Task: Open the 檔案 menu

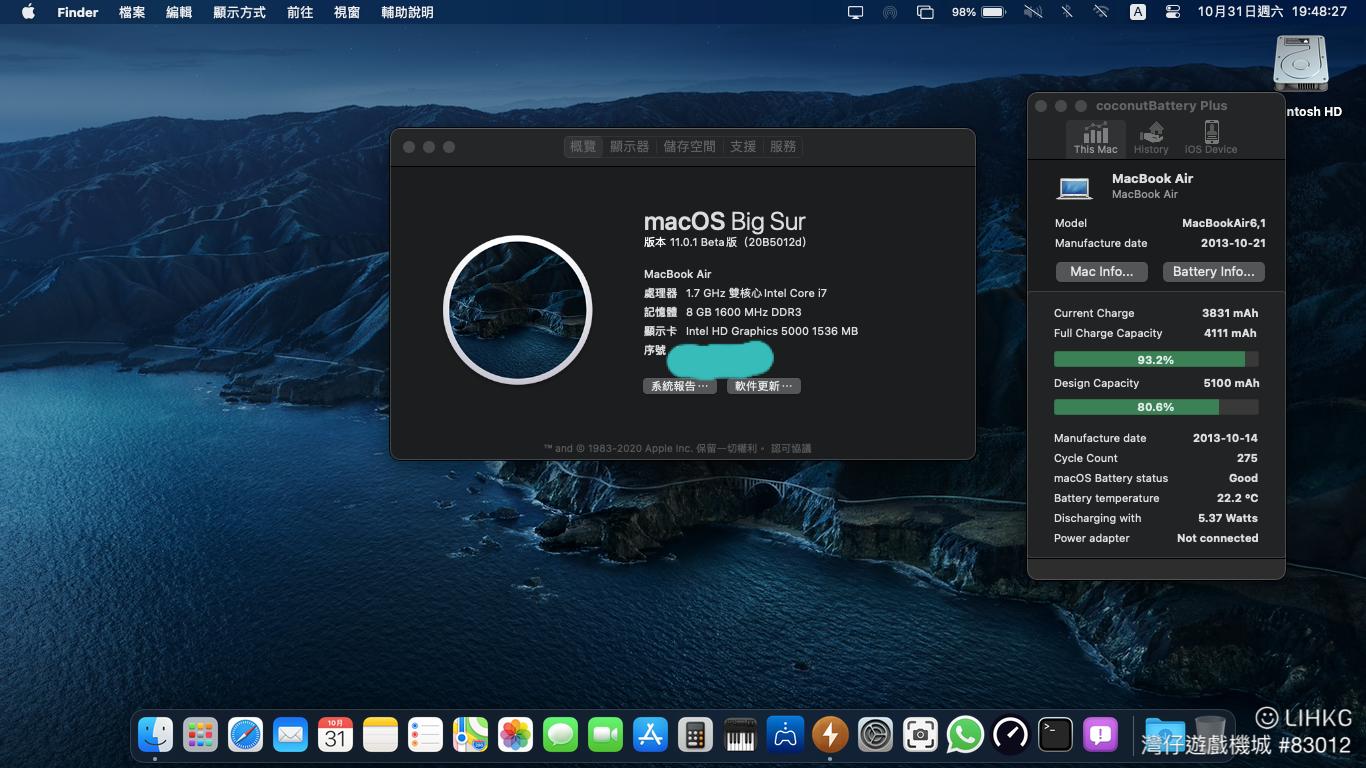Action: point(132,12)
